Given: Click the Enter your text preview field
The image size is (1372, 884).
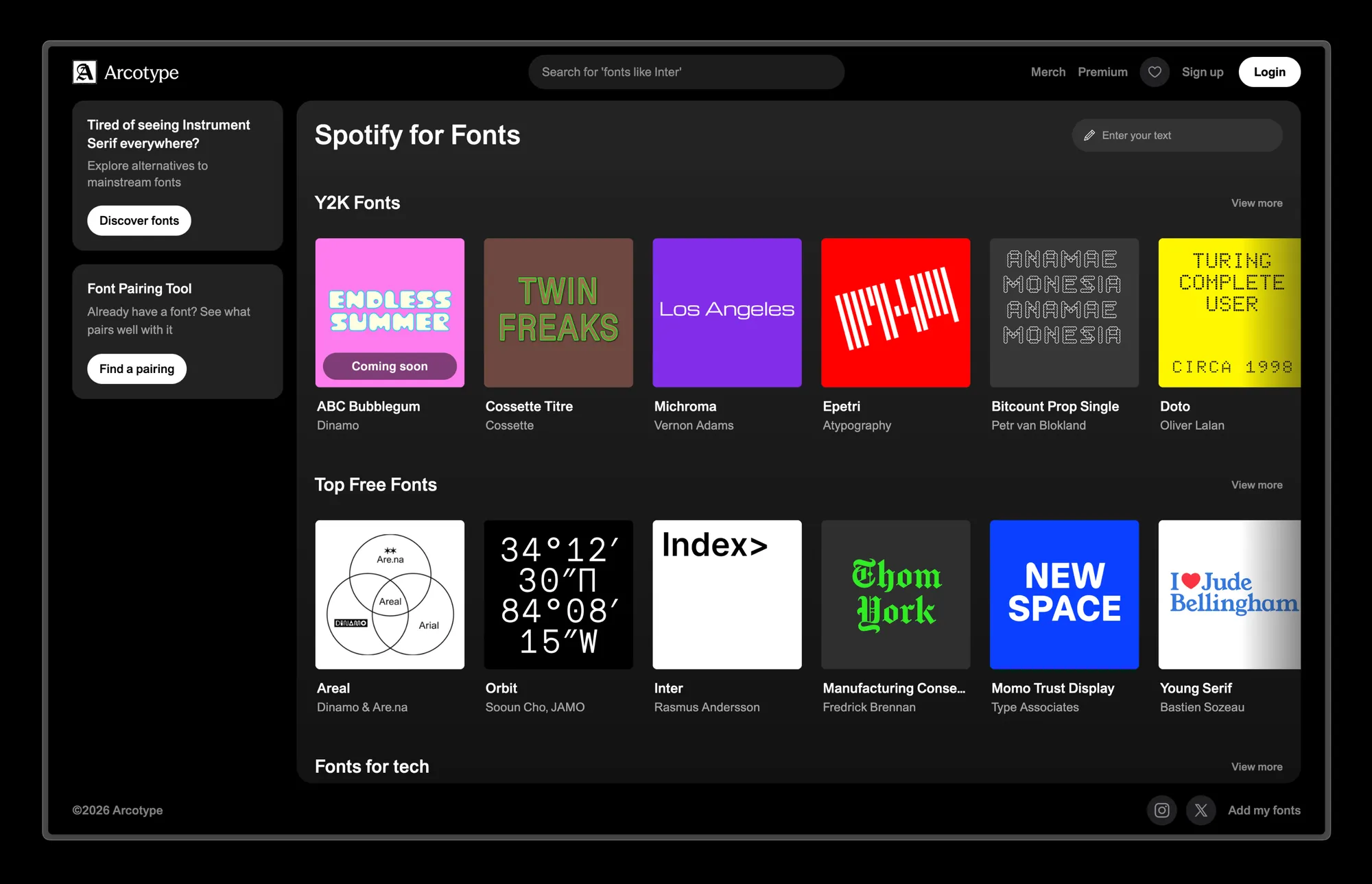Looking at the screenshot, I should pos(1177,136).
